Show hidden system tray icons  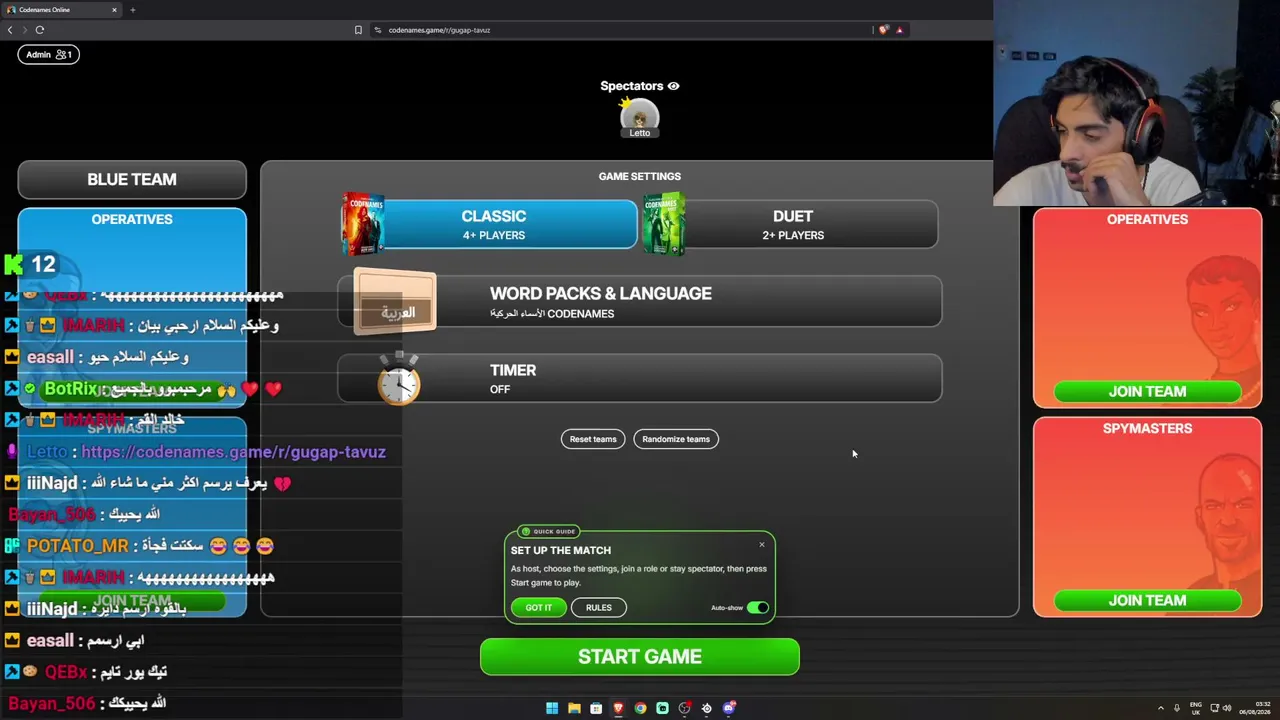click(1160, 708)
